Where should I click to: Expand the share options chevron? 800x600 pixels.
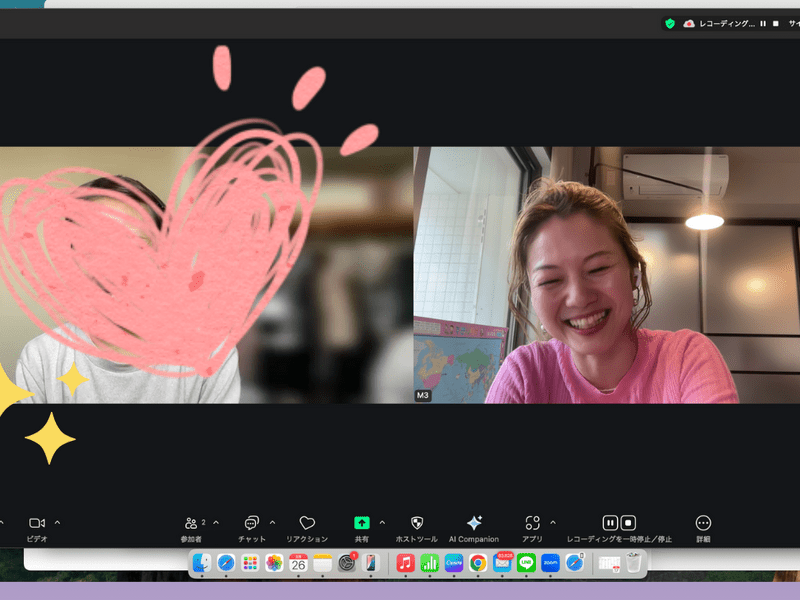pyautogui.click(x=382, y=522)
